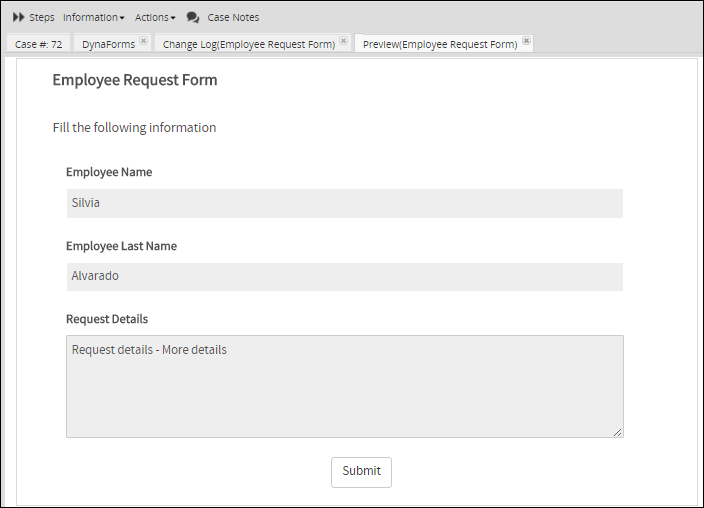
Task: Click the Request Details field label
Action: [107, 319]
